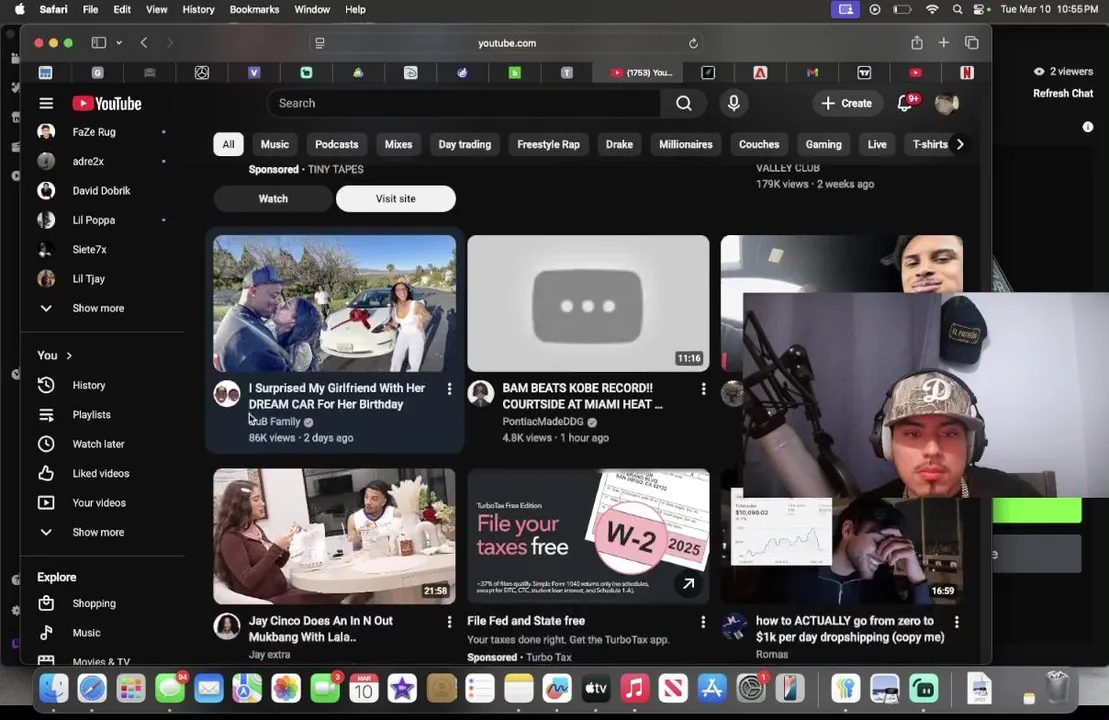Select the Freestyle Rap filter chip
Image resolution: width=1109 pixels, height=720 pixels.
(548, 144)
